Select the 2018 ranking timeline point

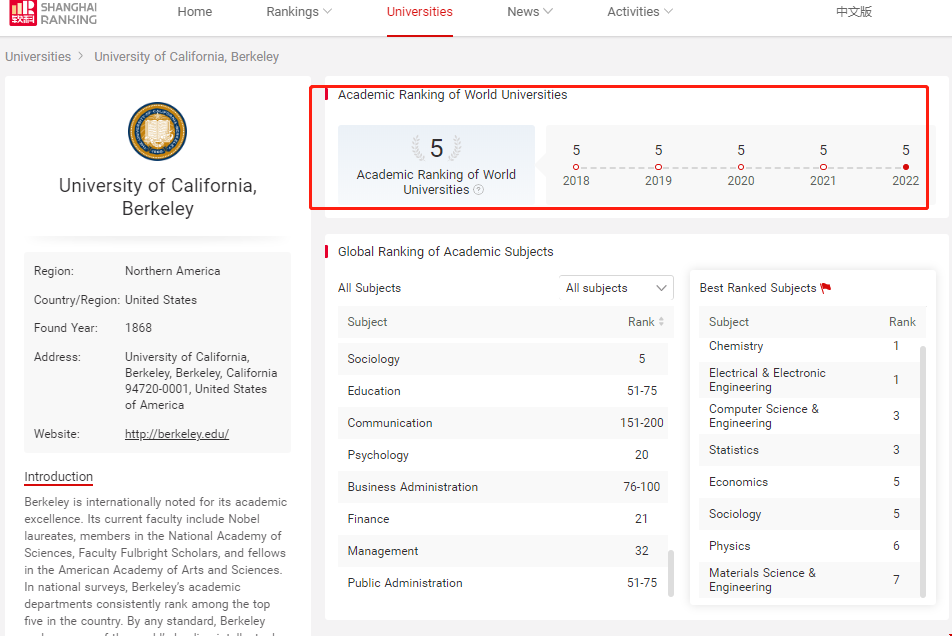pos(576,167)
